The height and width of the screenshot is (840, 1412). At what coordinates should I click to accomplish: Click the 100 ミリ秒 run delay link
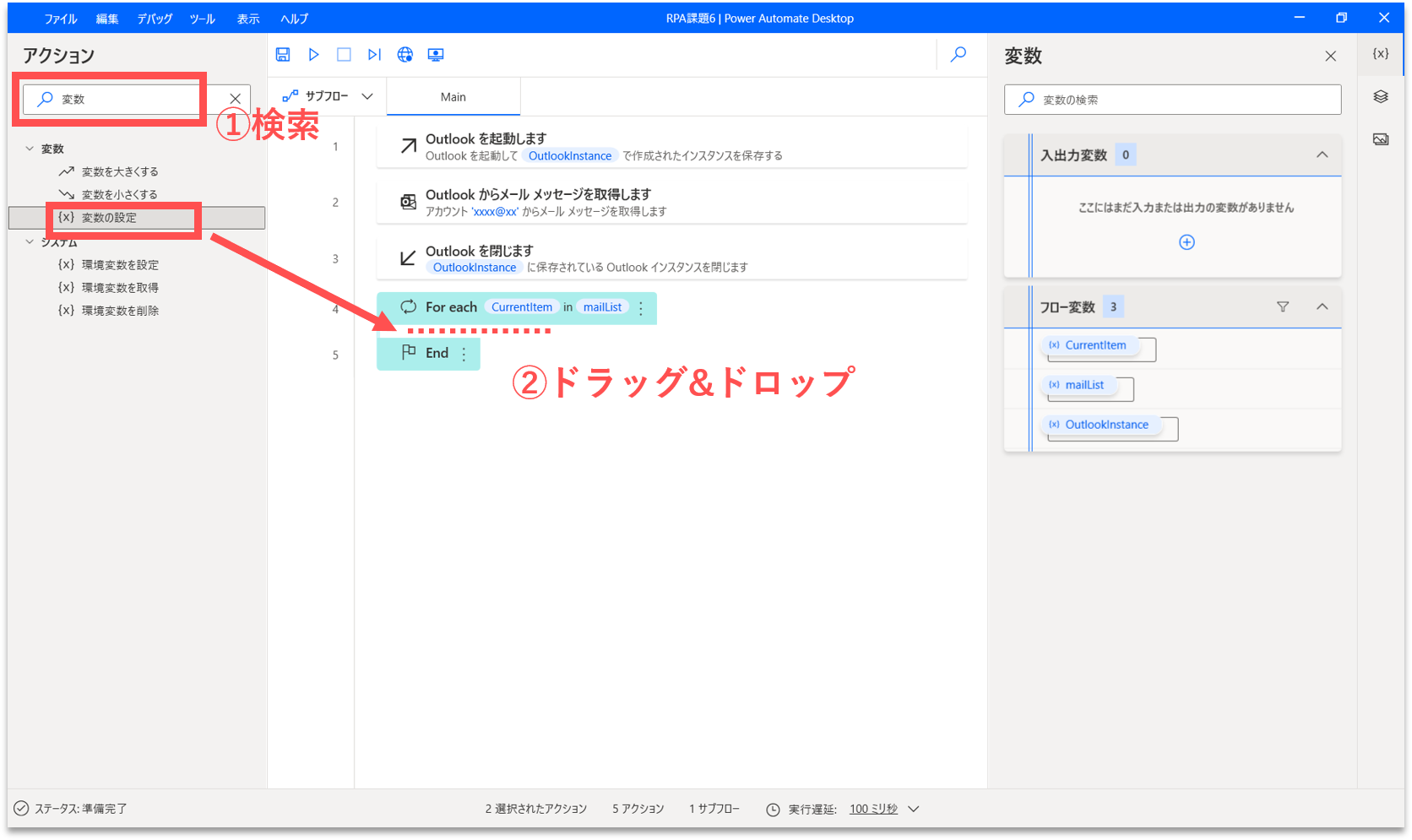(873, 809)
